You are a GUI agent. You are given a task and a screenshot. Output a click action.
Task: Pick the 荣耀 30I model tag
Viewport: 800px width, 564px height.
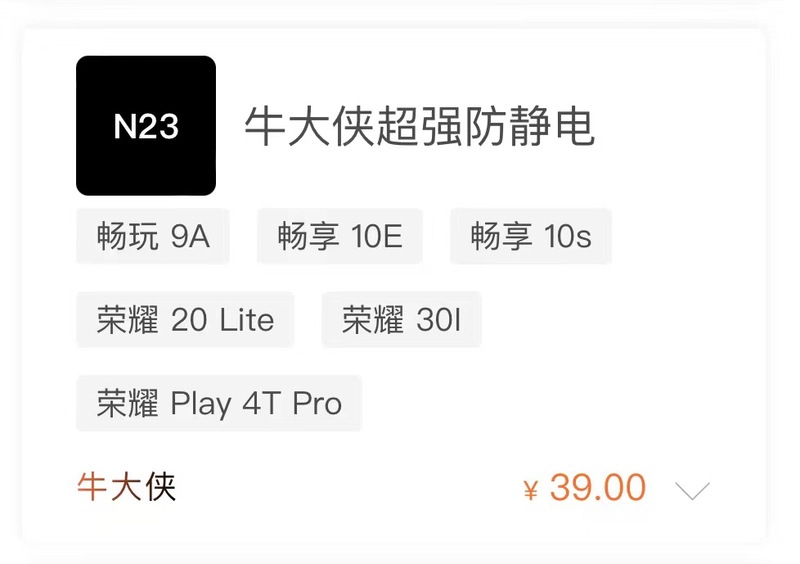point(401,320)
